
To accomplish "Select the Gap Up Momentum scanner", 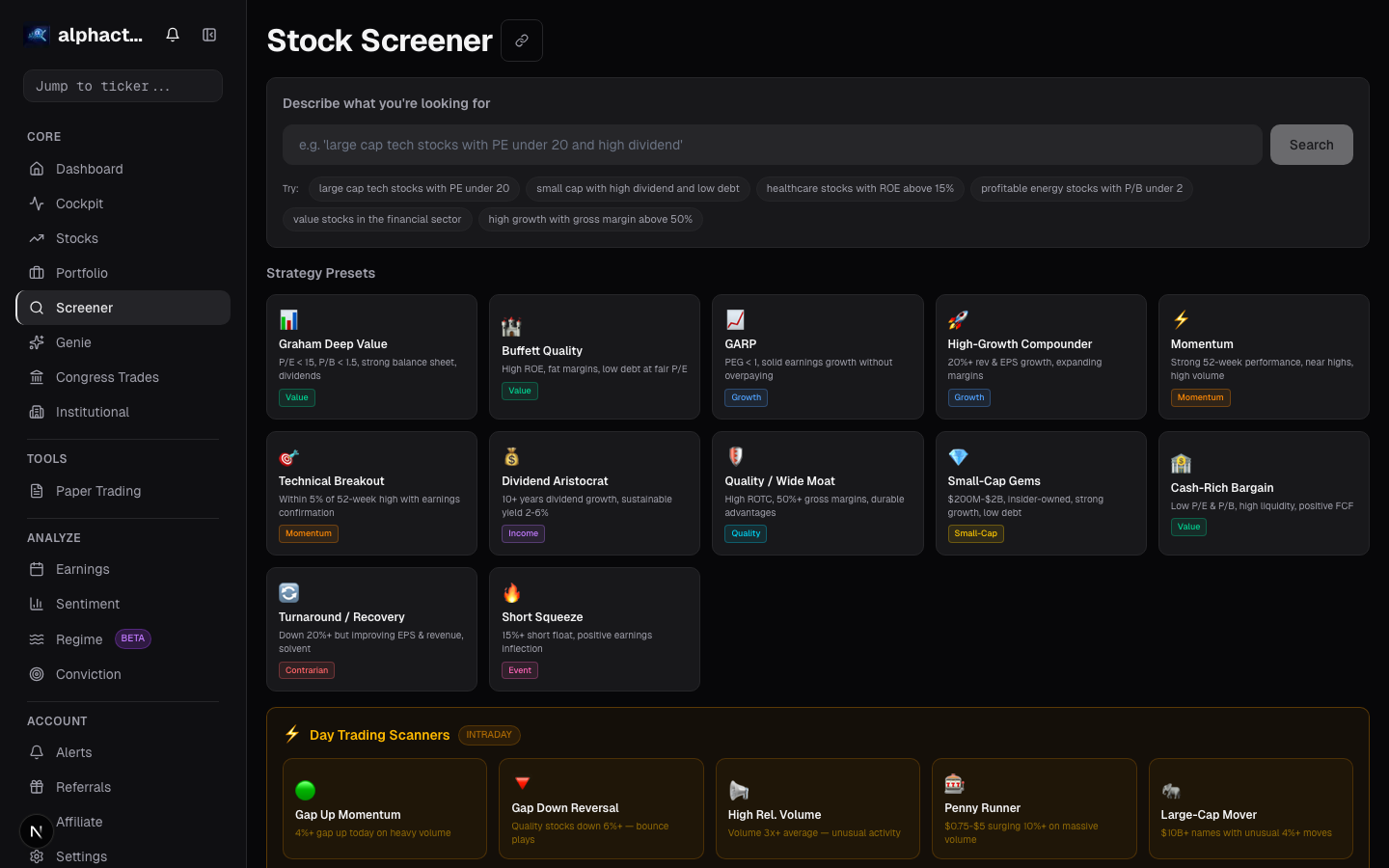I will click(384, 808).
